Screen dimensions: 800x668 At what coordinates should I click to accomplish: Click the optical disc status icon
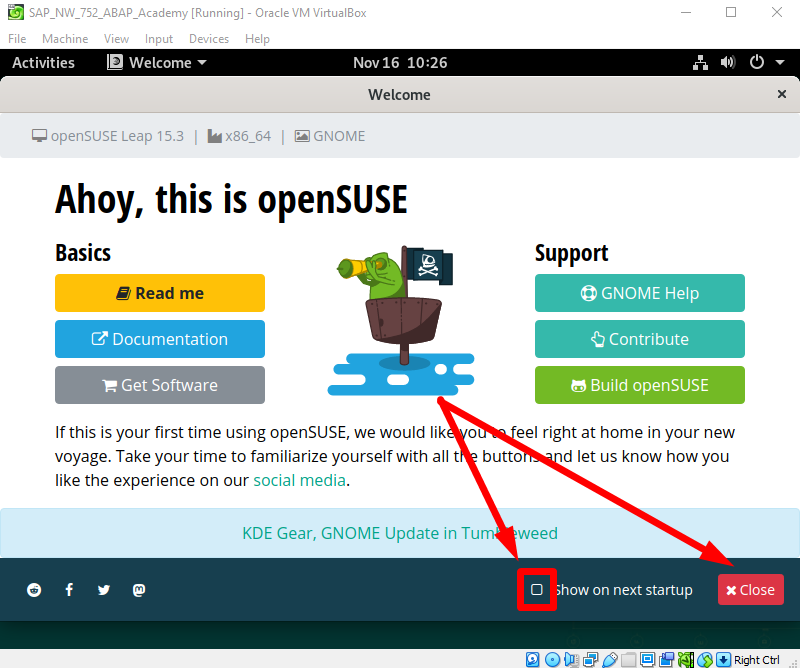coord(552,659)
